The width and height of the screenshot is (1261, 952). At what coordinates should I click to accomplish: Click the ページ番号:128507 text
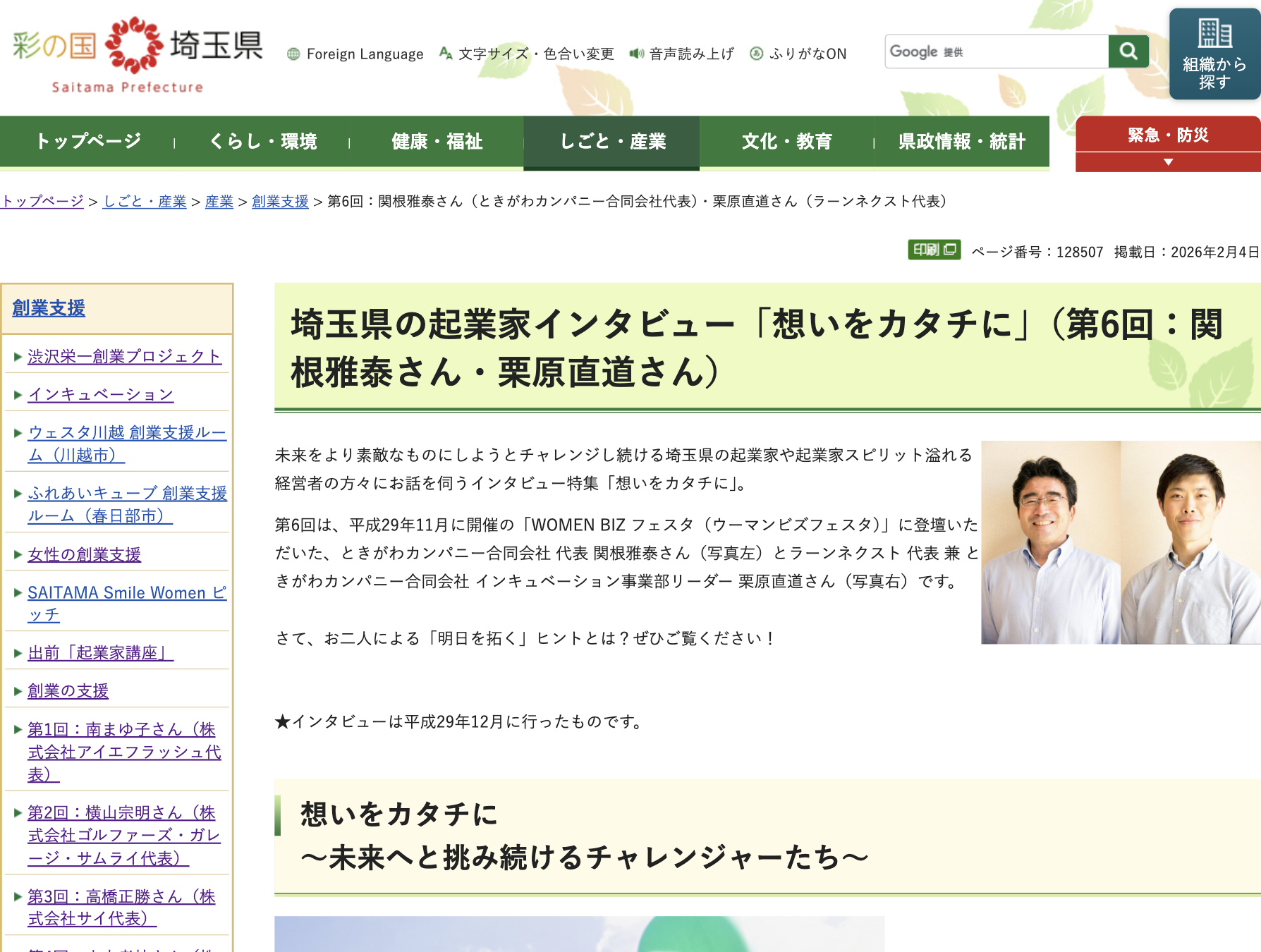1037,252
